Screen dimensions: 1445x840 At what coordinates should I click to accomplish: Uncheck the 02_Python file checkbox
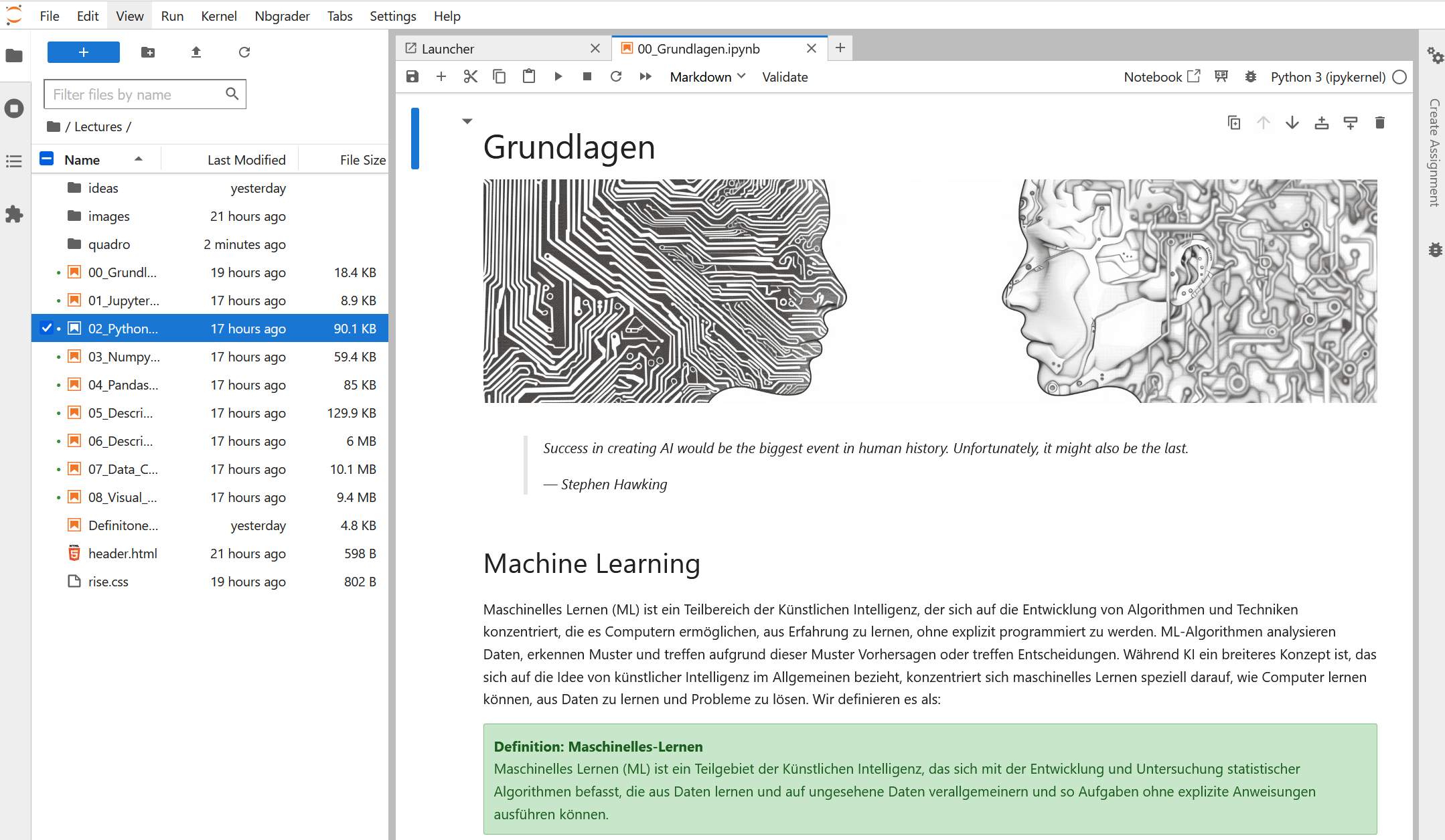tap(46, 328)
